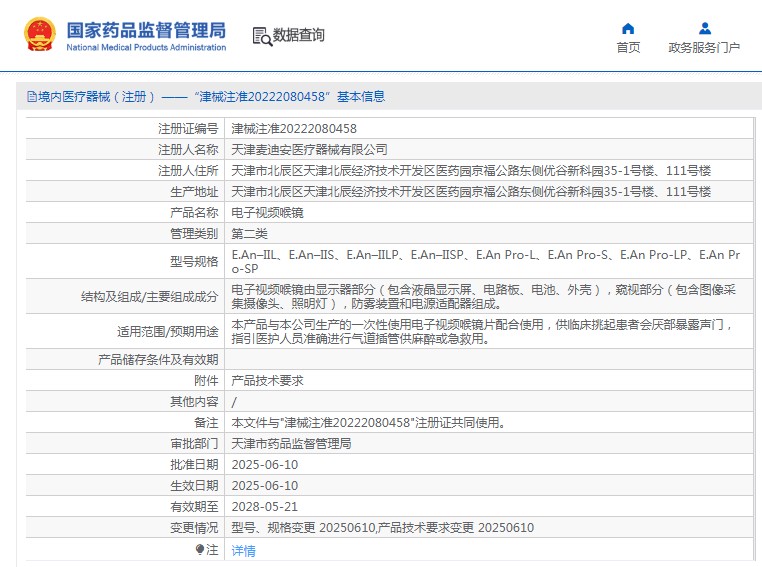Click the 数据查询 magnifier document icon
This screenshot has height=567, width=762.
tap(262, 36)
